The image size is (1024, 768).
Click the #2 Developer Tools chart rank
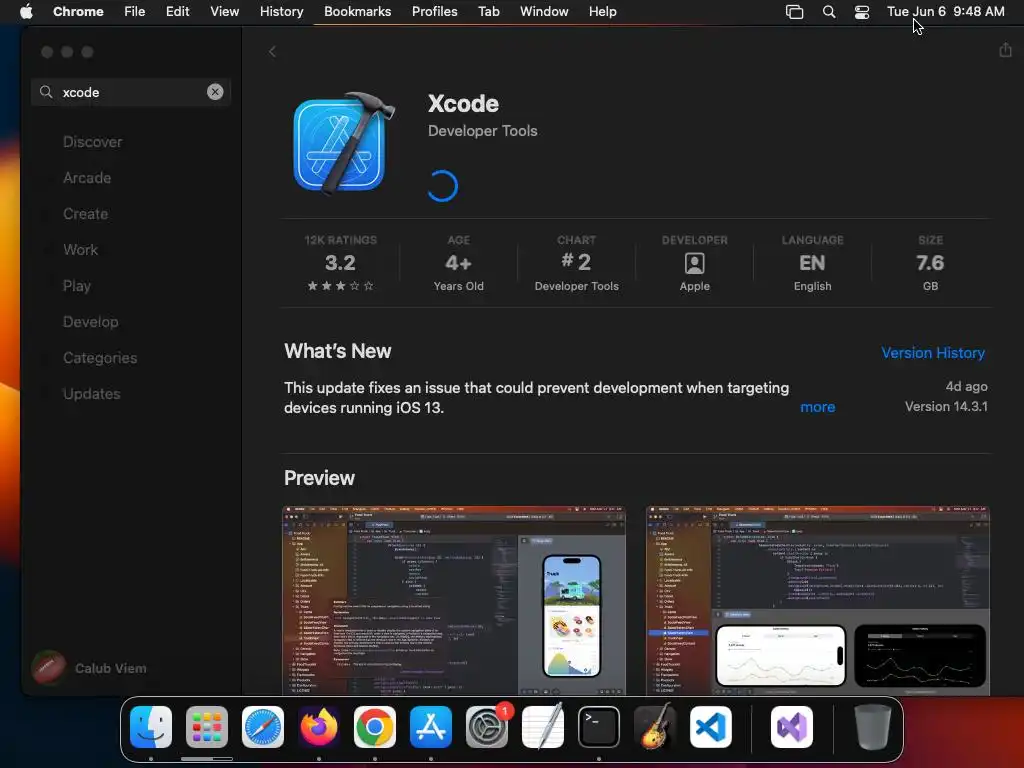click(576, 264)
